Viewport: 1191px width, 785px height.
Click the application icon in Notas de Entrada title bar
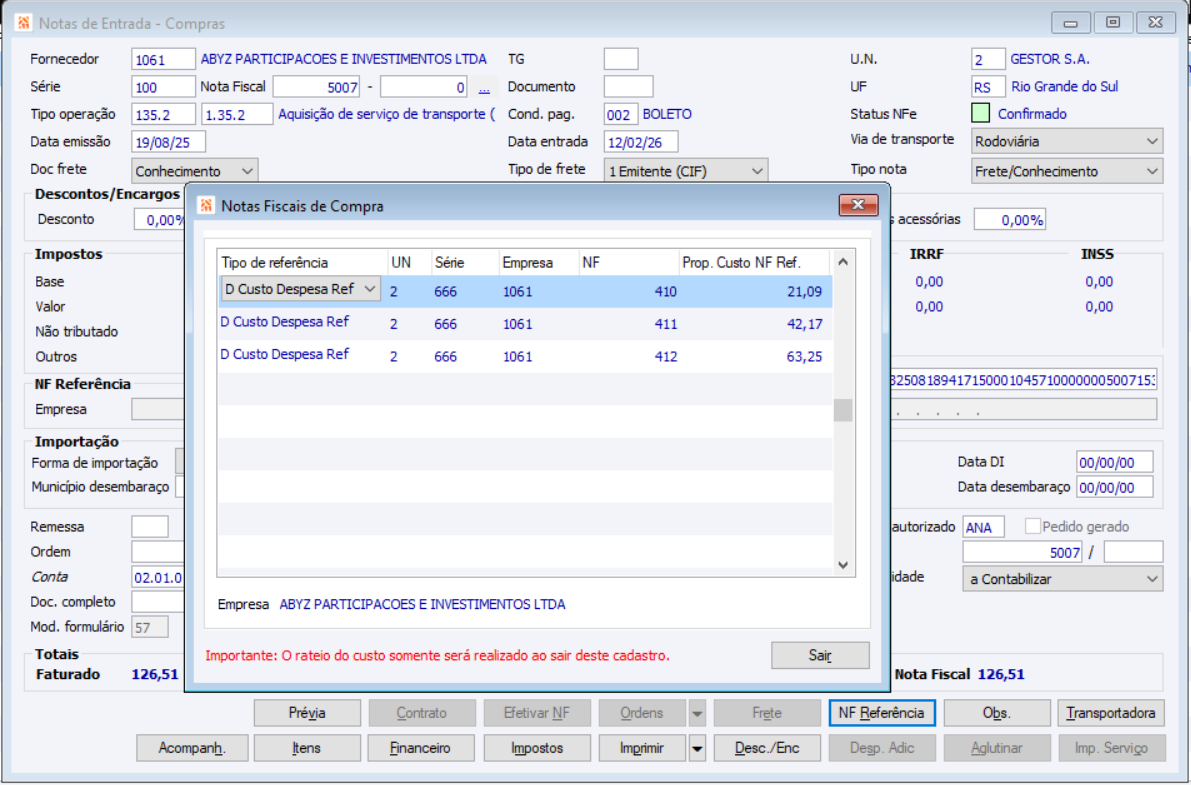coord(24,23)
